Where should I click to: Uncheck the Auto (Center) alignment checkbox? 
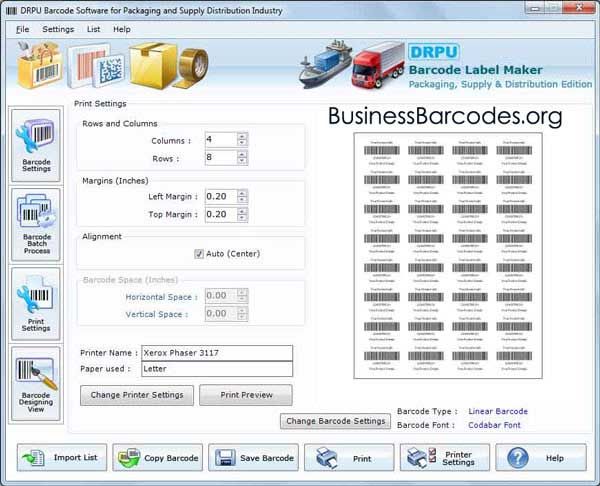199,254
